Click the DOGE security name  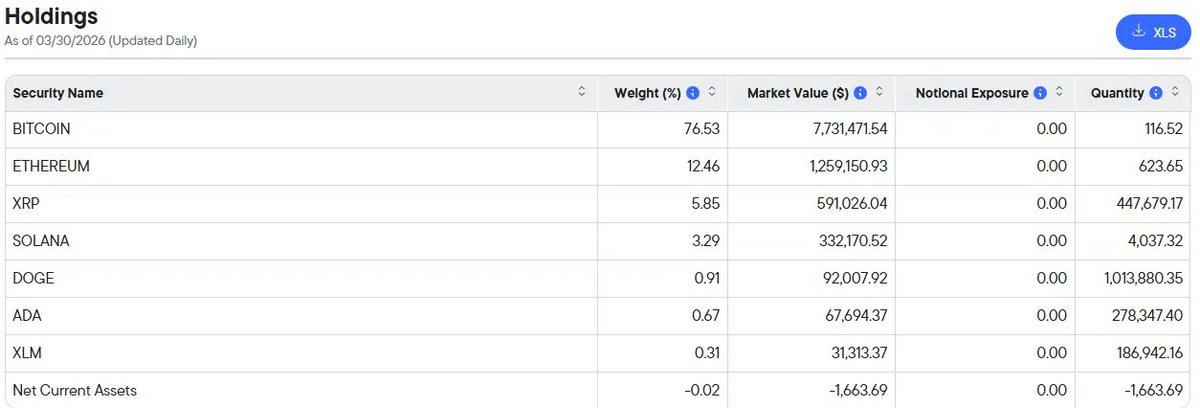point(33,278)
